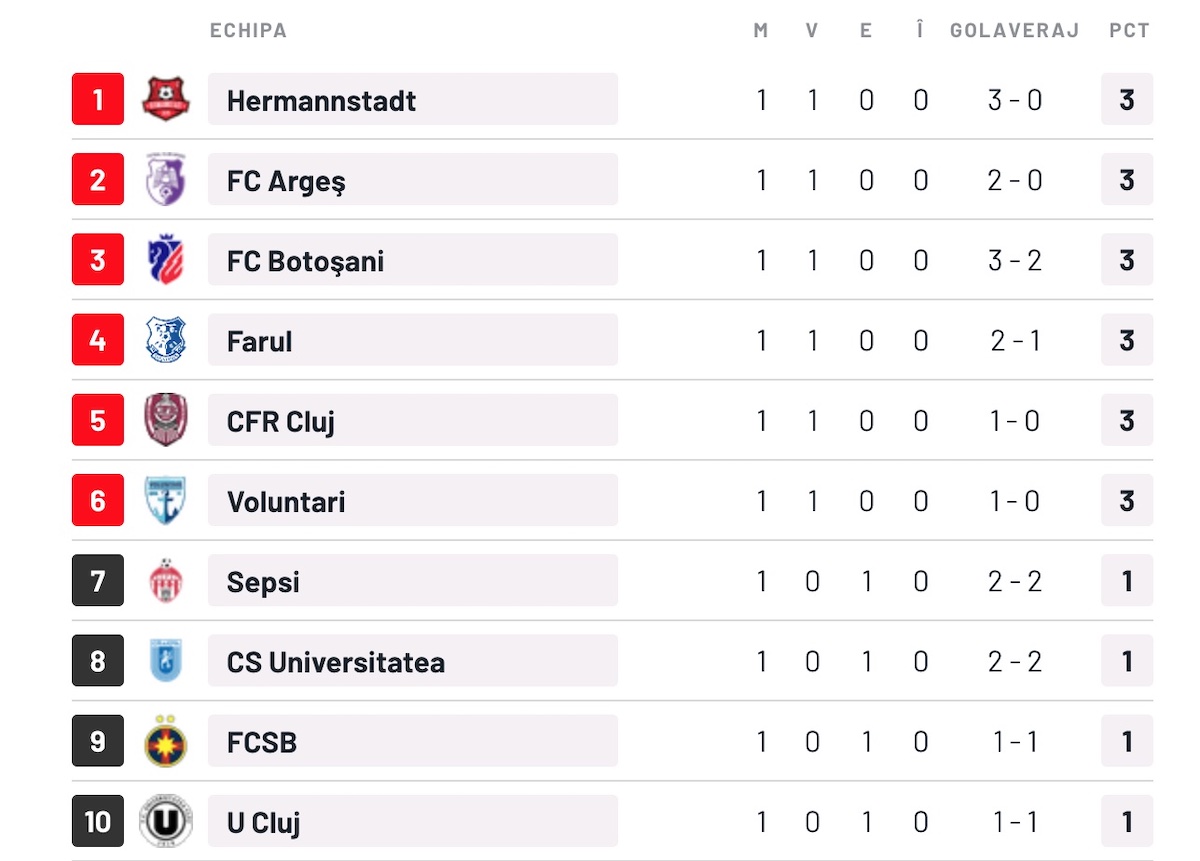Click the dark rank badge number 10
Screen dimensions: 1200x861
[98, 821]
